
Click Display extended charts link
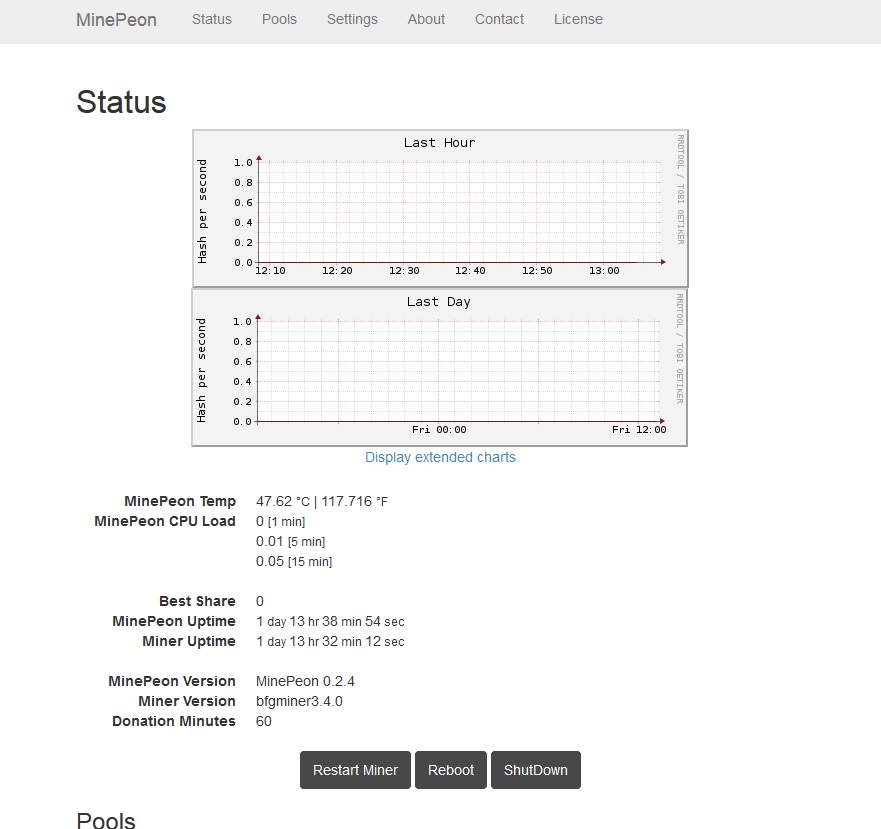click(x=440, y=457)
